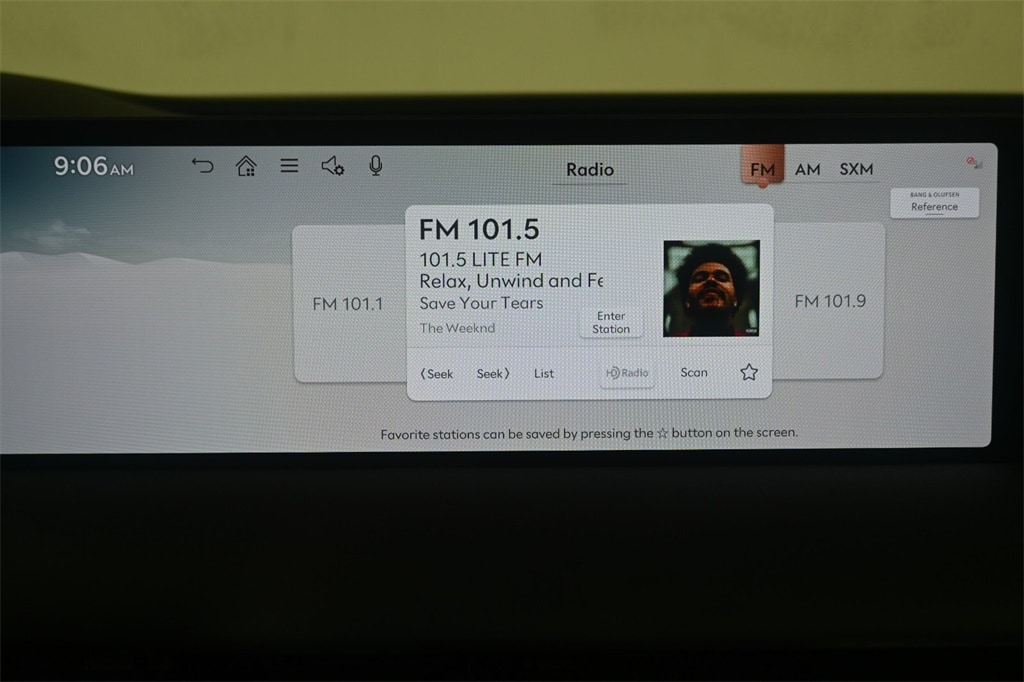Tap The Weeknd album art thumbnail
This screenshot has width=1024, height=682.
click(711, 289)
